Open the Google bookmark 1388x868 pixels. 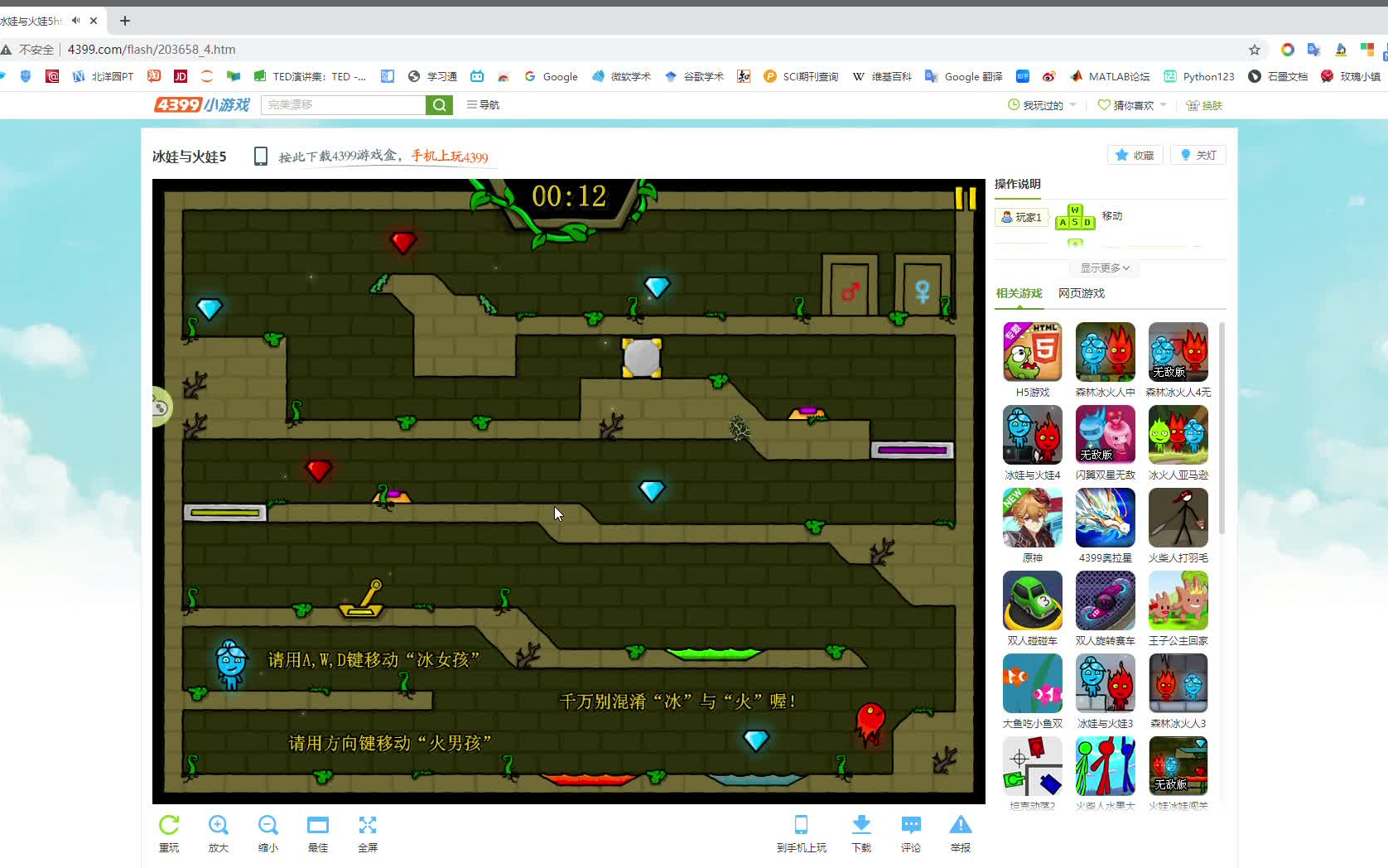click(551, 76)
